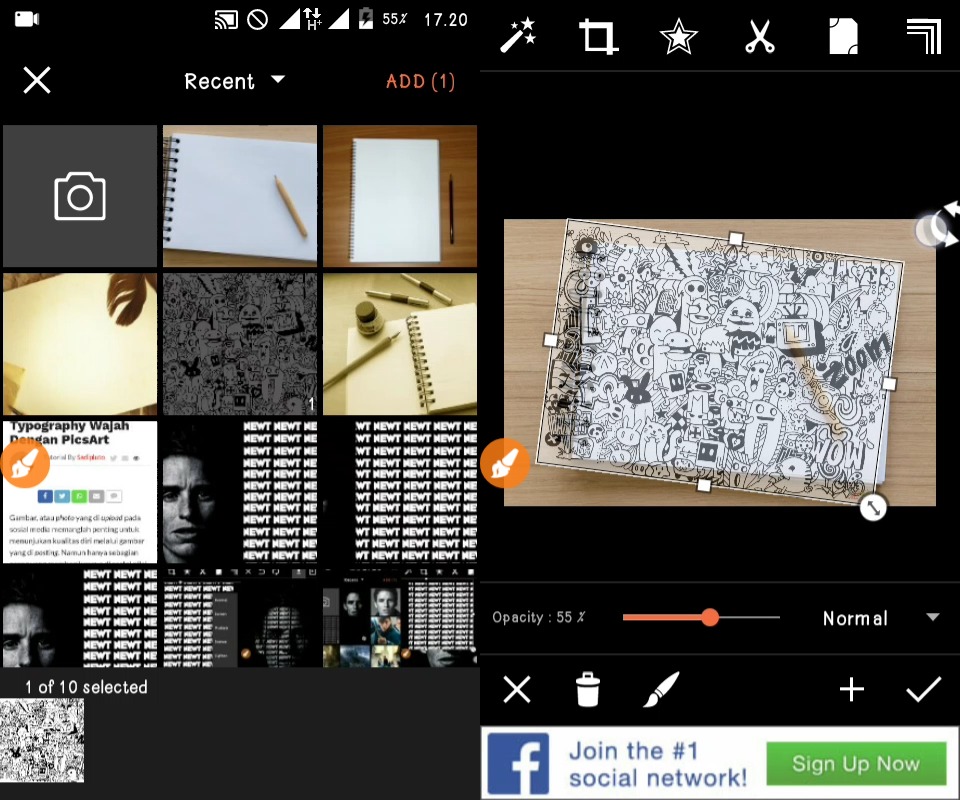Open the Normal blend mode dropdown
The height and width of the screenshot is (800, 960).
pyautogui.click(x=880, y=618)
